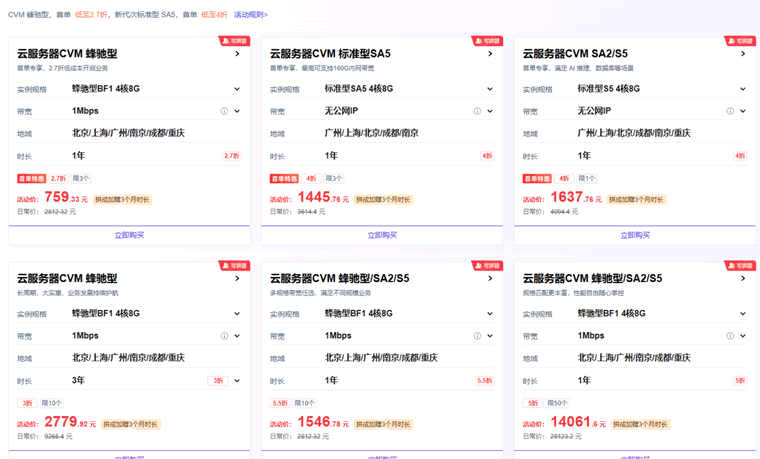Expand 1Mbps bandwidth dropdown on 1546.78 元 card
Image resolution: width=760 pixels, height=459 pixels.
click(x=490, y=336)
